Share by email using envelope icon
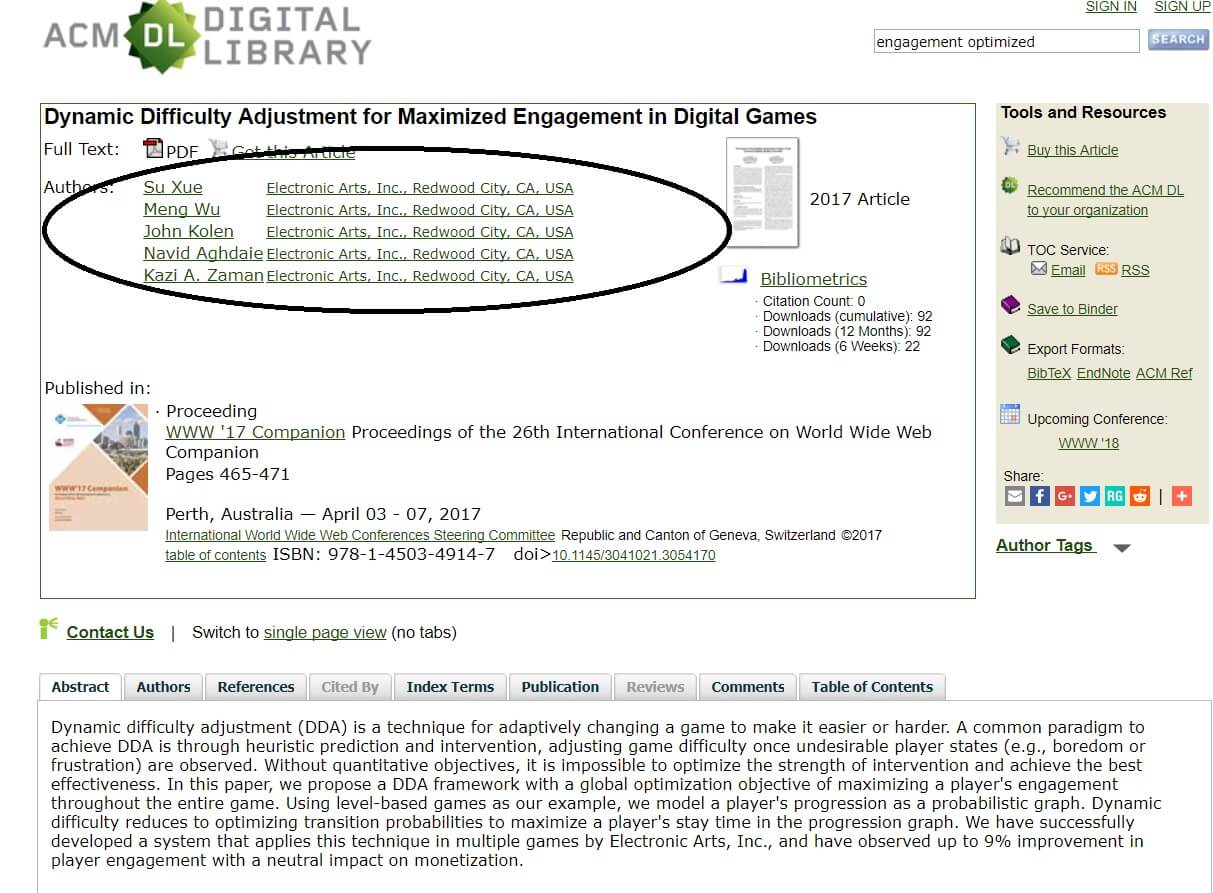Screen dimensions: 1213x893 (1015, 496)
